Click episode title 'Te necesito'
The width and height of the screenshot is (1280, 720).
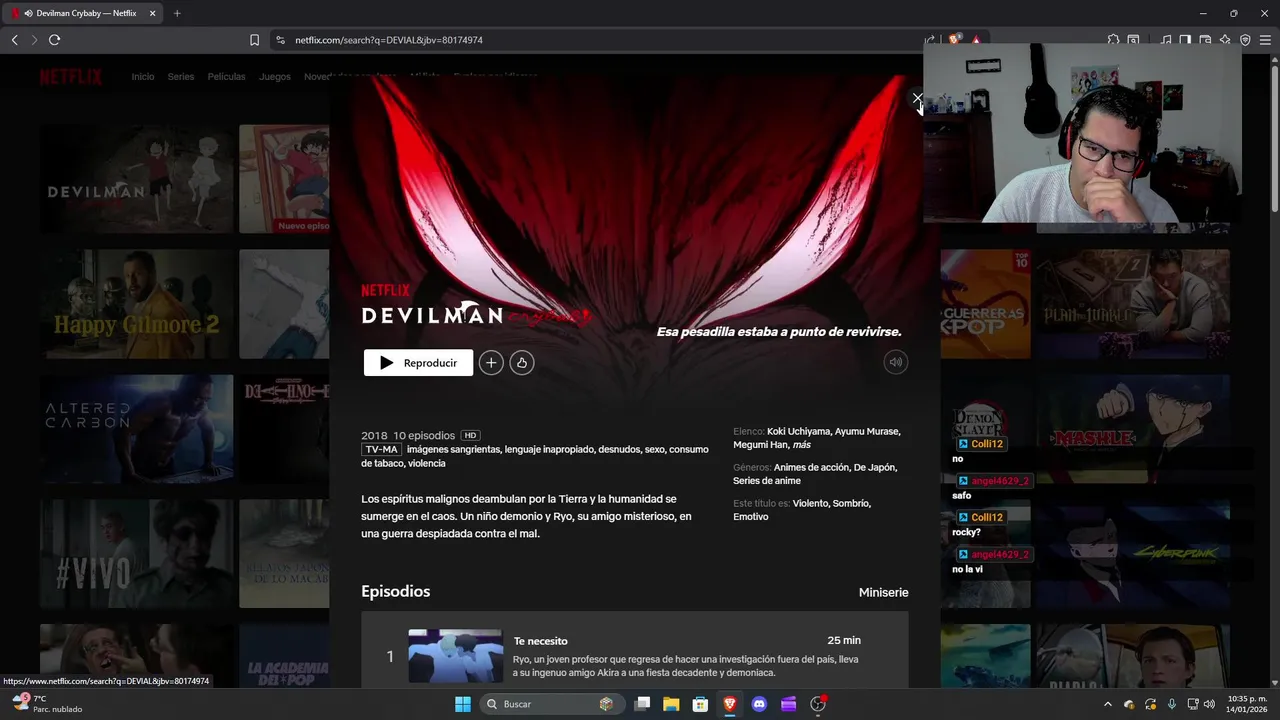(540, 641)
